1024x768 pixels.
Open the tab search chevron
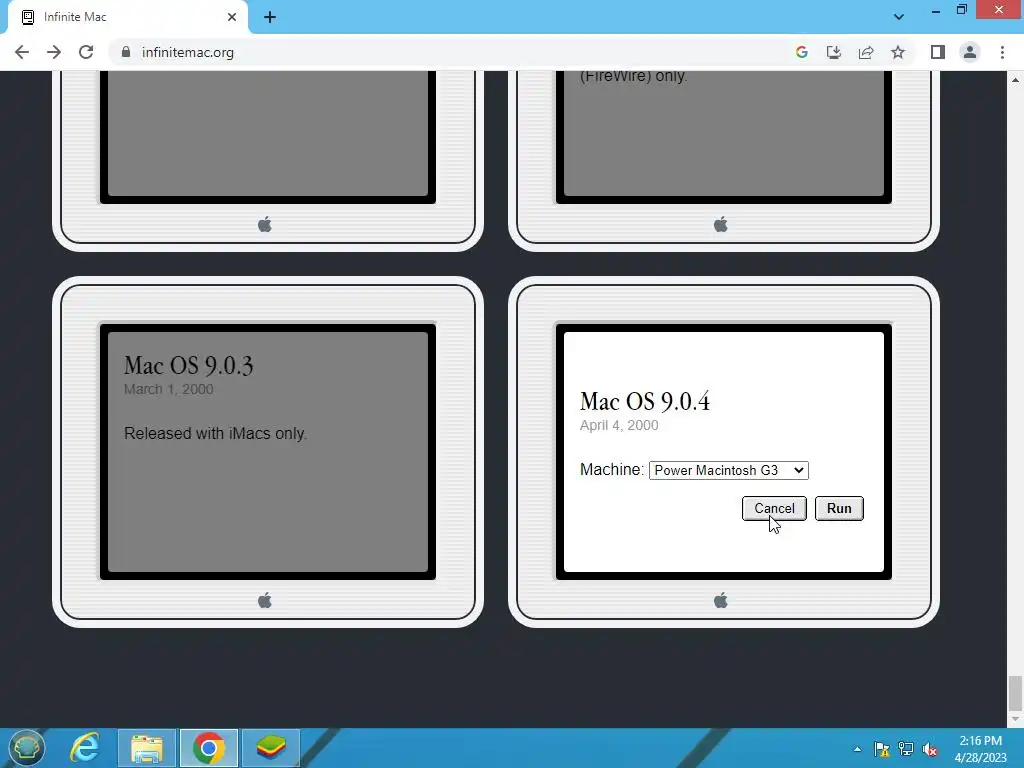point(899,17)
